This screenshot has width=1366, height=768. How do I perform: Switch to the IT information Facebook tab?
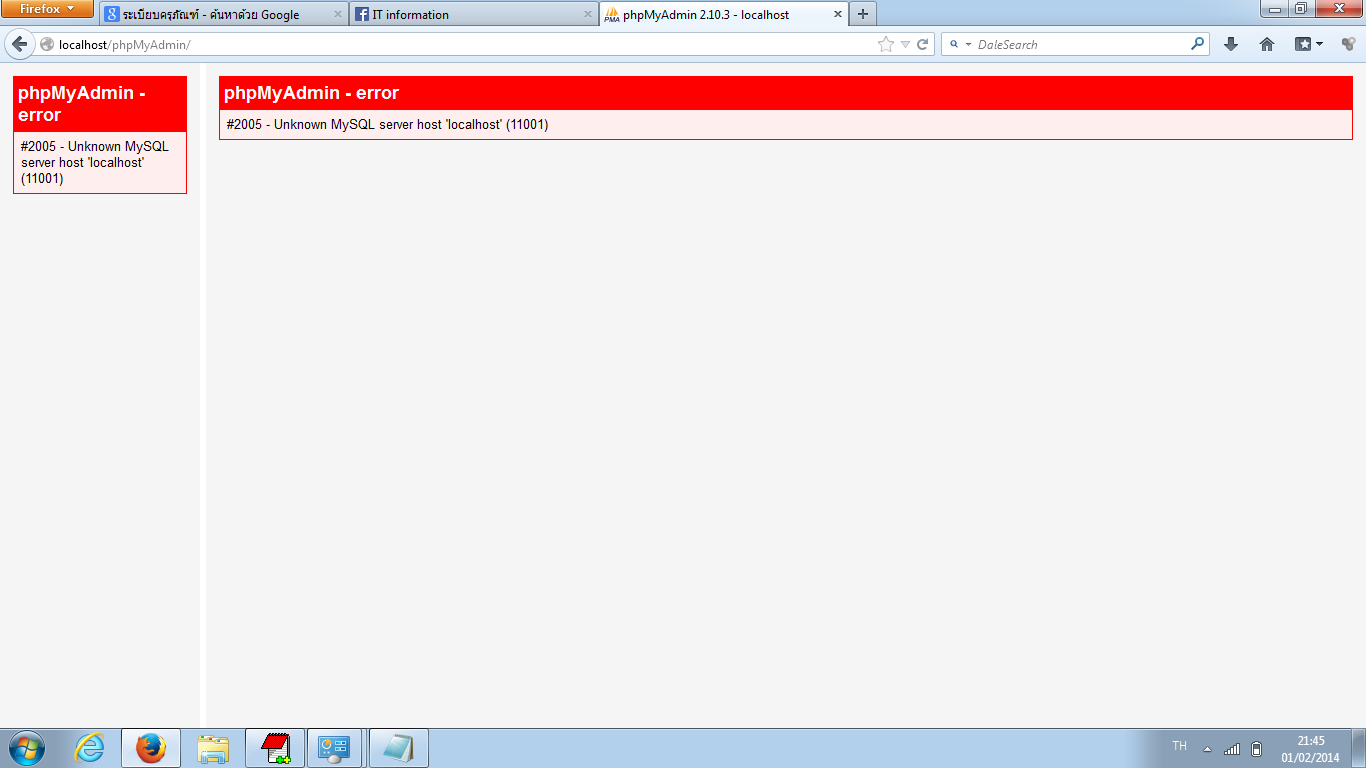pos(473,14)
